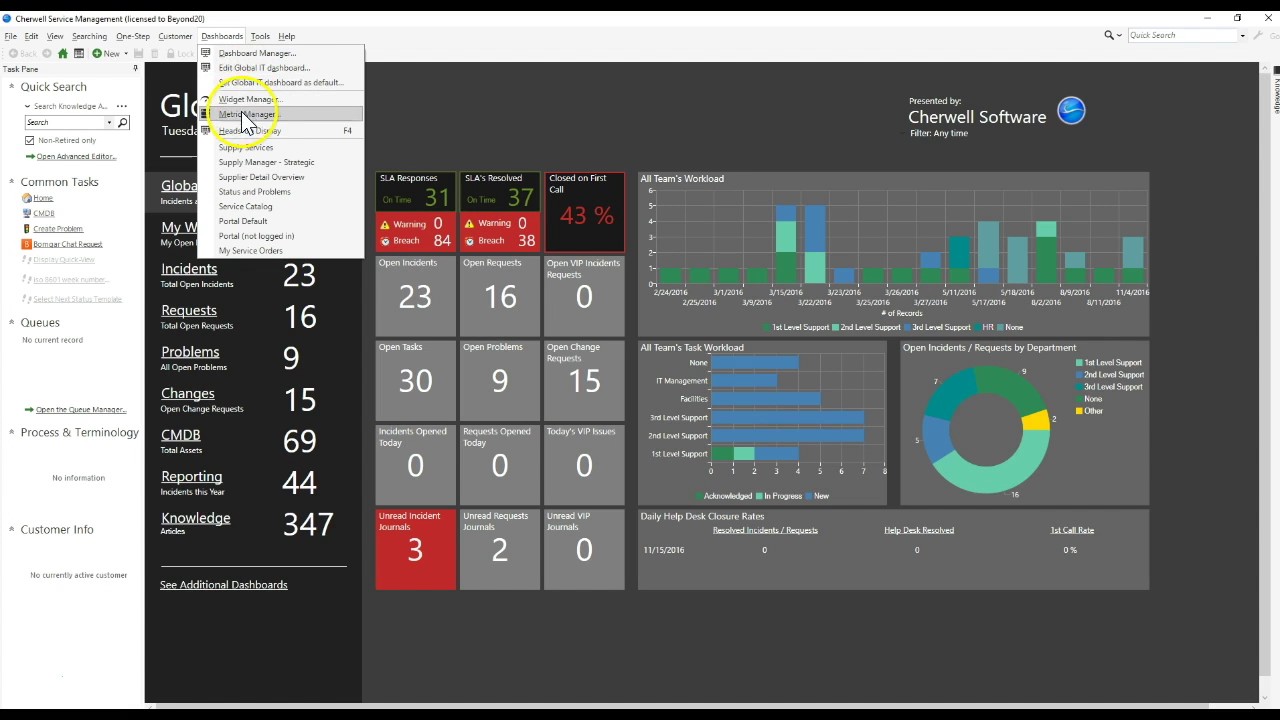
Task: Click 1st Level Support donut legend swatch
Action: coord(1079,363)
